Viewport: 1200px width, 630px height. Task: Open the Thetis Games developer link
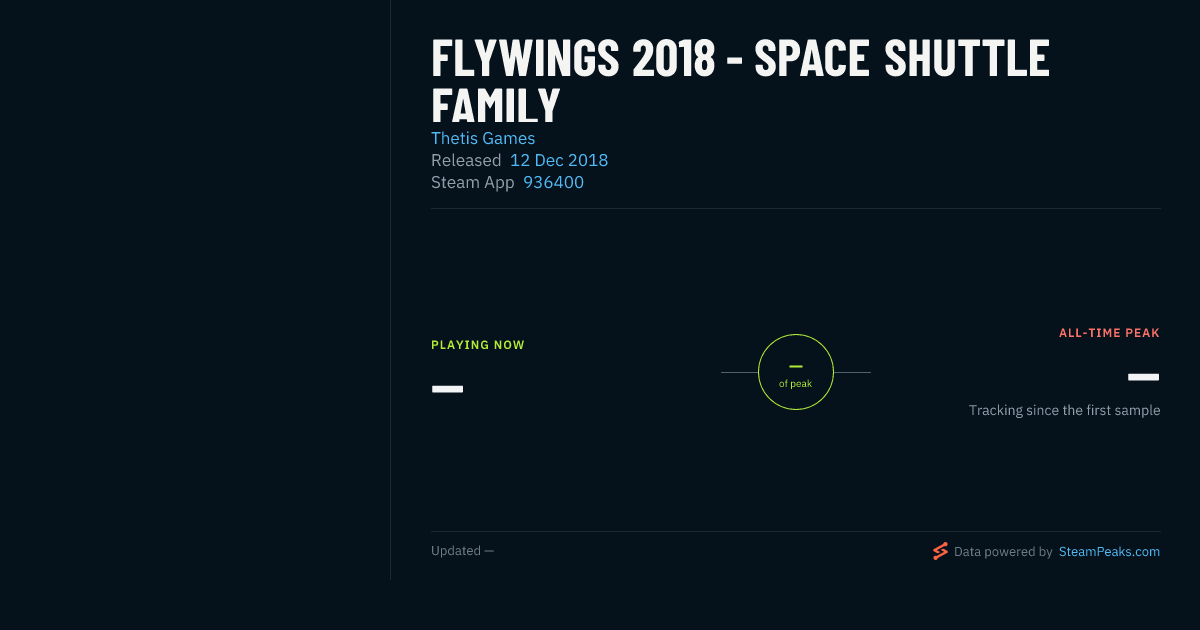[483, 138]
